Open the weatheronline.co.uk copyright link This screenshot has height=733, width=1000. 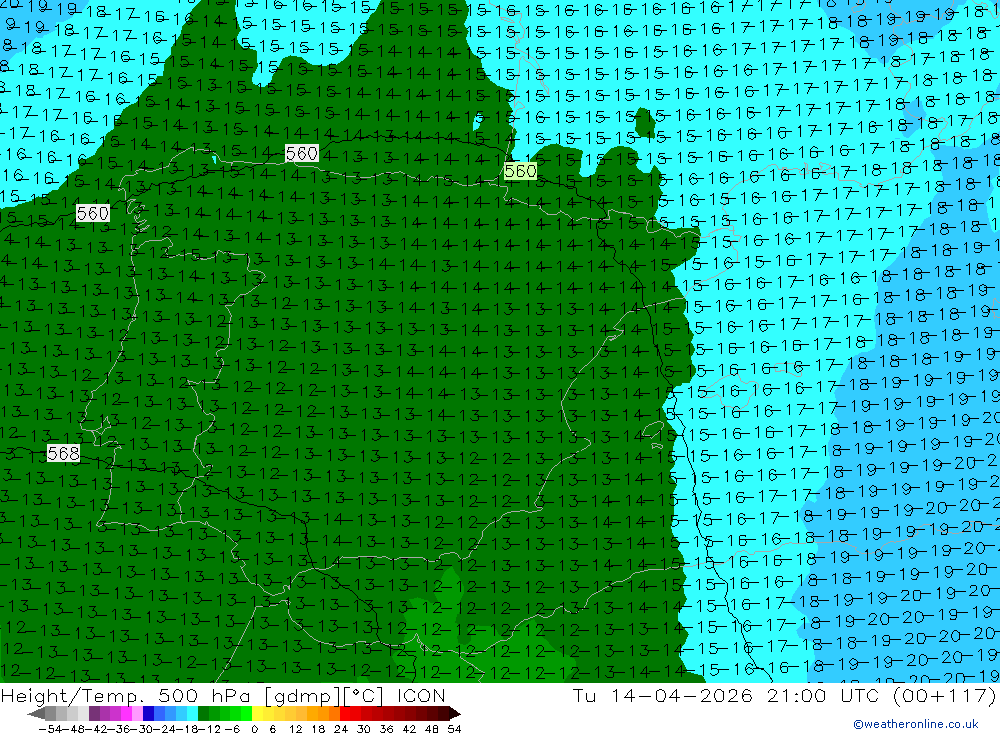[915, 724]
